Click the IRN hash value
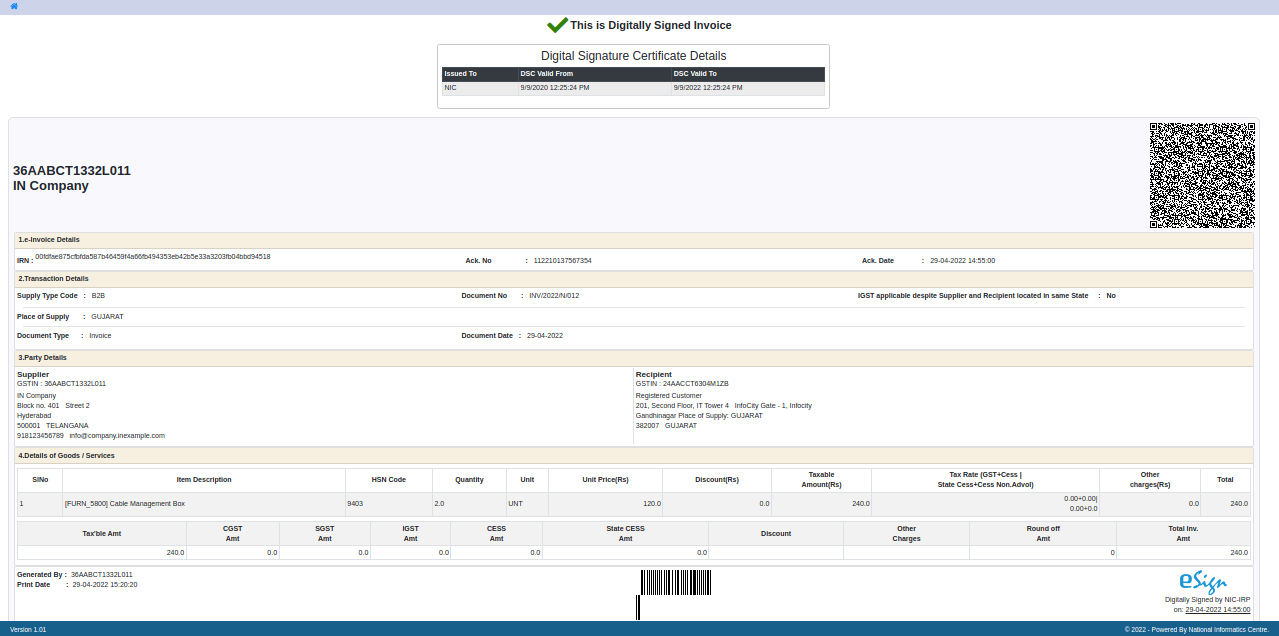 tap(153, 257)
